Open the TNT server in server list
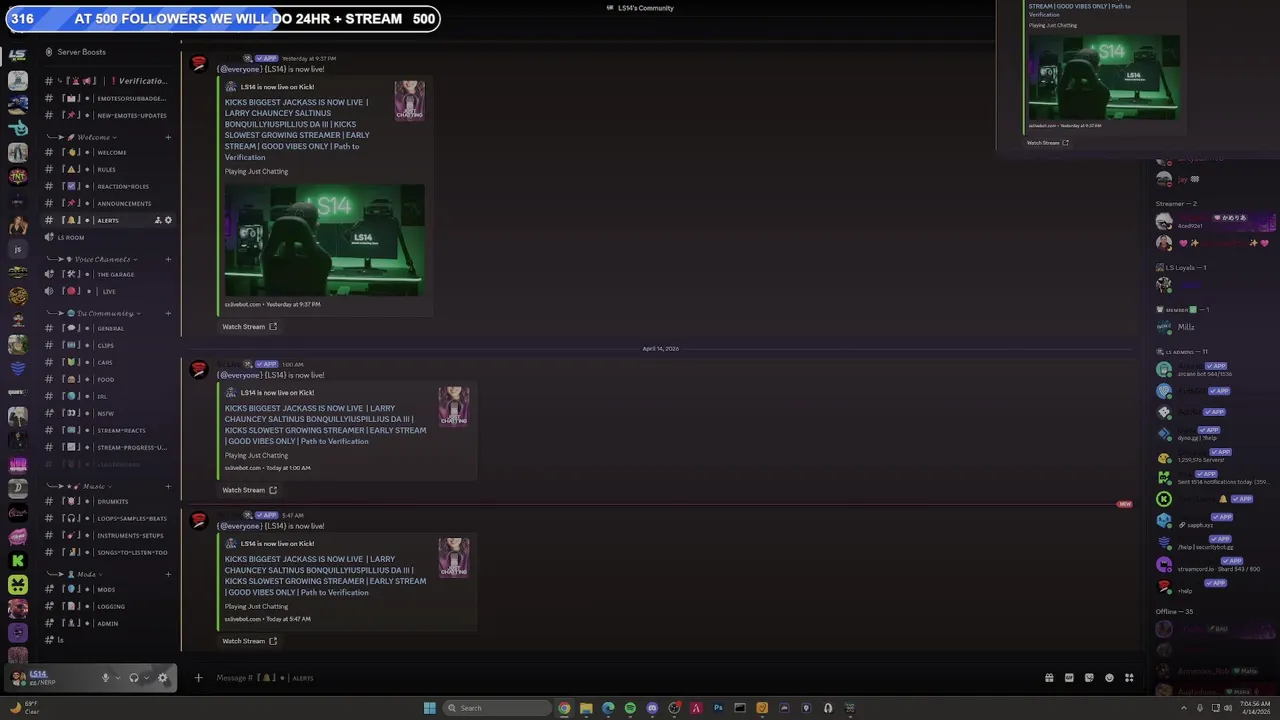This screenshot has width=1280, height=720. (18, 177)
